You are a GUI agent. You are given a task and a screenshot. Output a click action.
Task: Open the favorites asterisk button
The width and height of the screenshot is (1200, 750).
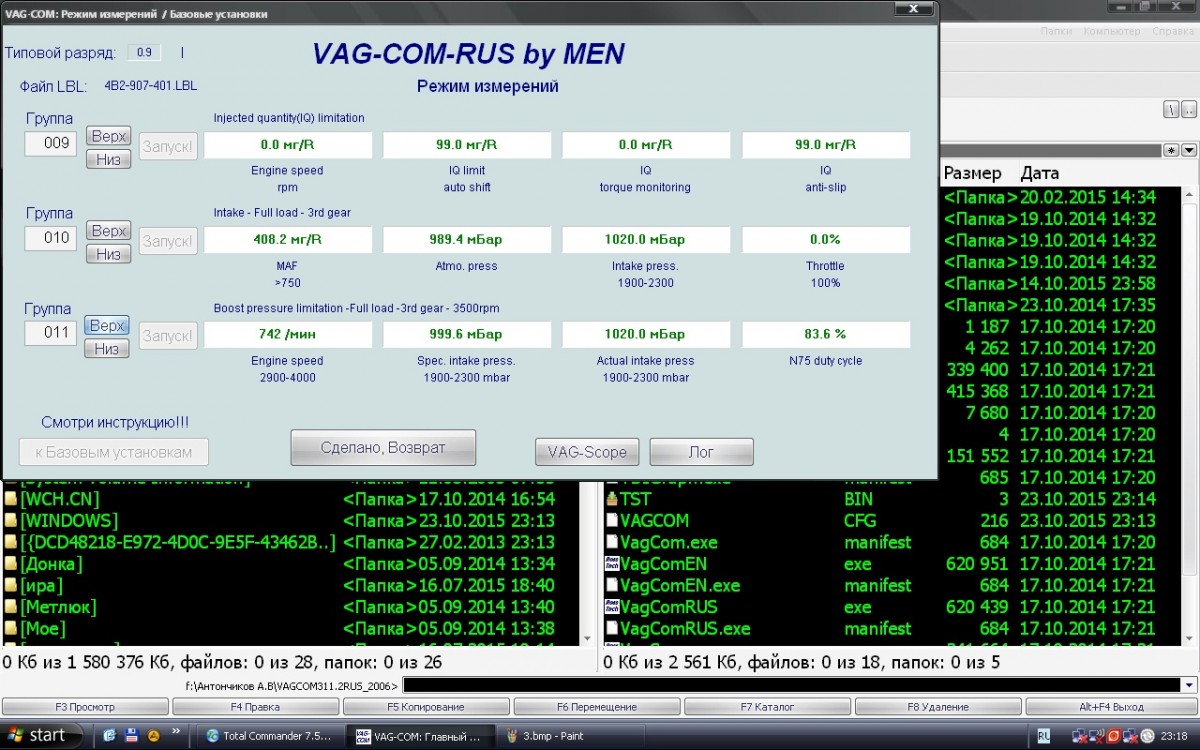tap(1172, 150)
